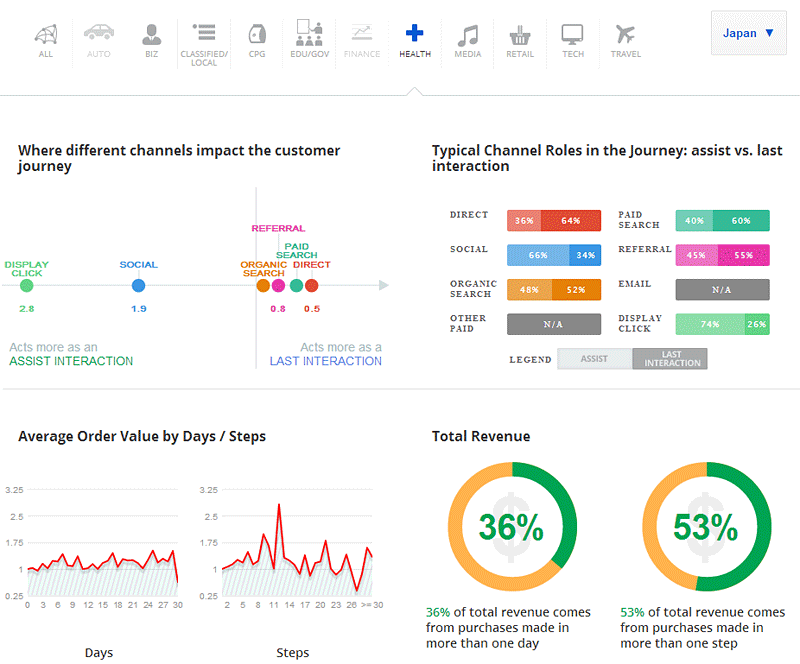
Task: Choose the BIZ person icon
Action: (x=152, y=34)
